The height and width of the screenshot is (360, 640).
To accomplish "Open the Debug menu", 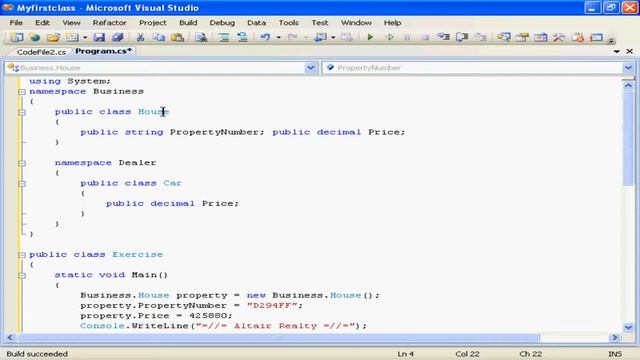I will tap(222, 23).
